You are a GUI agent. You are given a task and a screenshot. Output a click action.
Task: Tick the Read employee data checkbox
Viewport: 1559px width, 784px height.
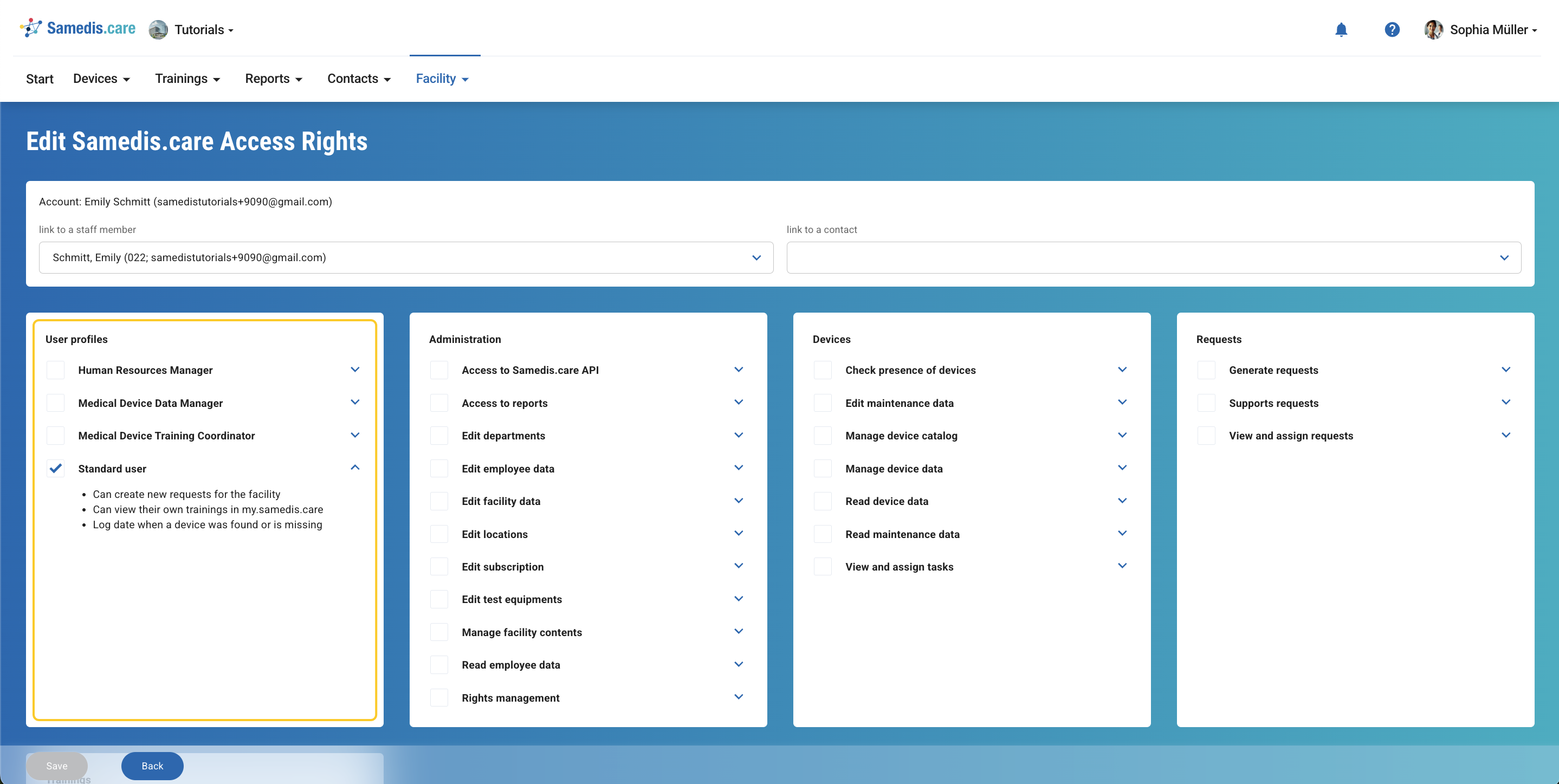[439, 665]
